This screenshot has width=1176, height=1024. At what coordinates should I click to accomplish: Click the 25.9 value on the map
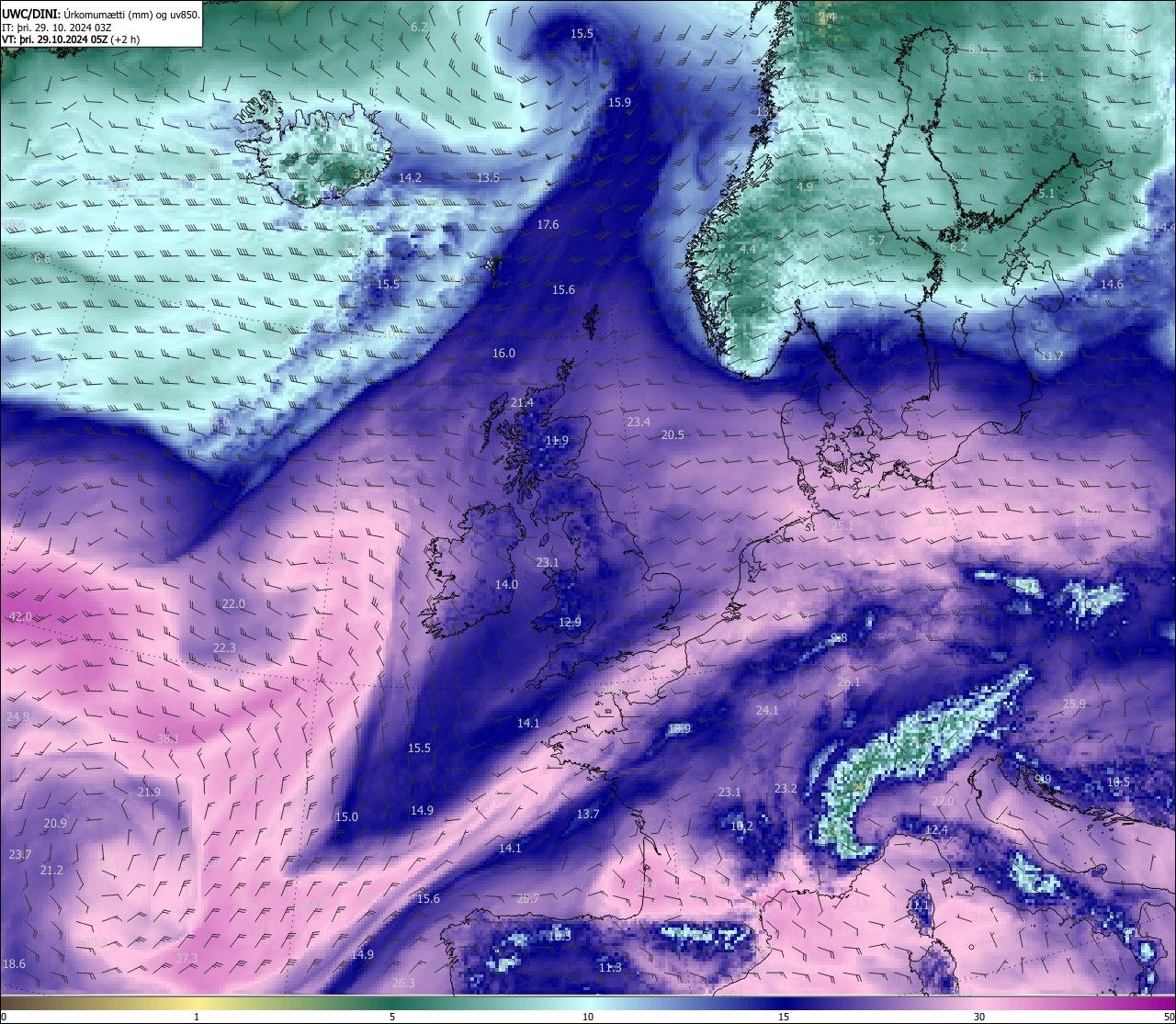(1074, 703)
